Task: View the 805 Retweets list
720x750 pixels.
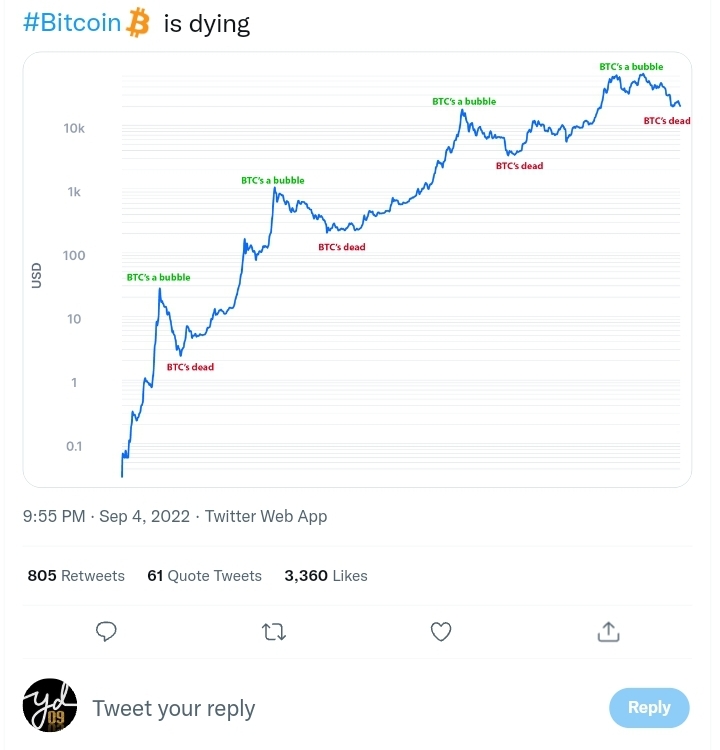Action: [76, 575]
